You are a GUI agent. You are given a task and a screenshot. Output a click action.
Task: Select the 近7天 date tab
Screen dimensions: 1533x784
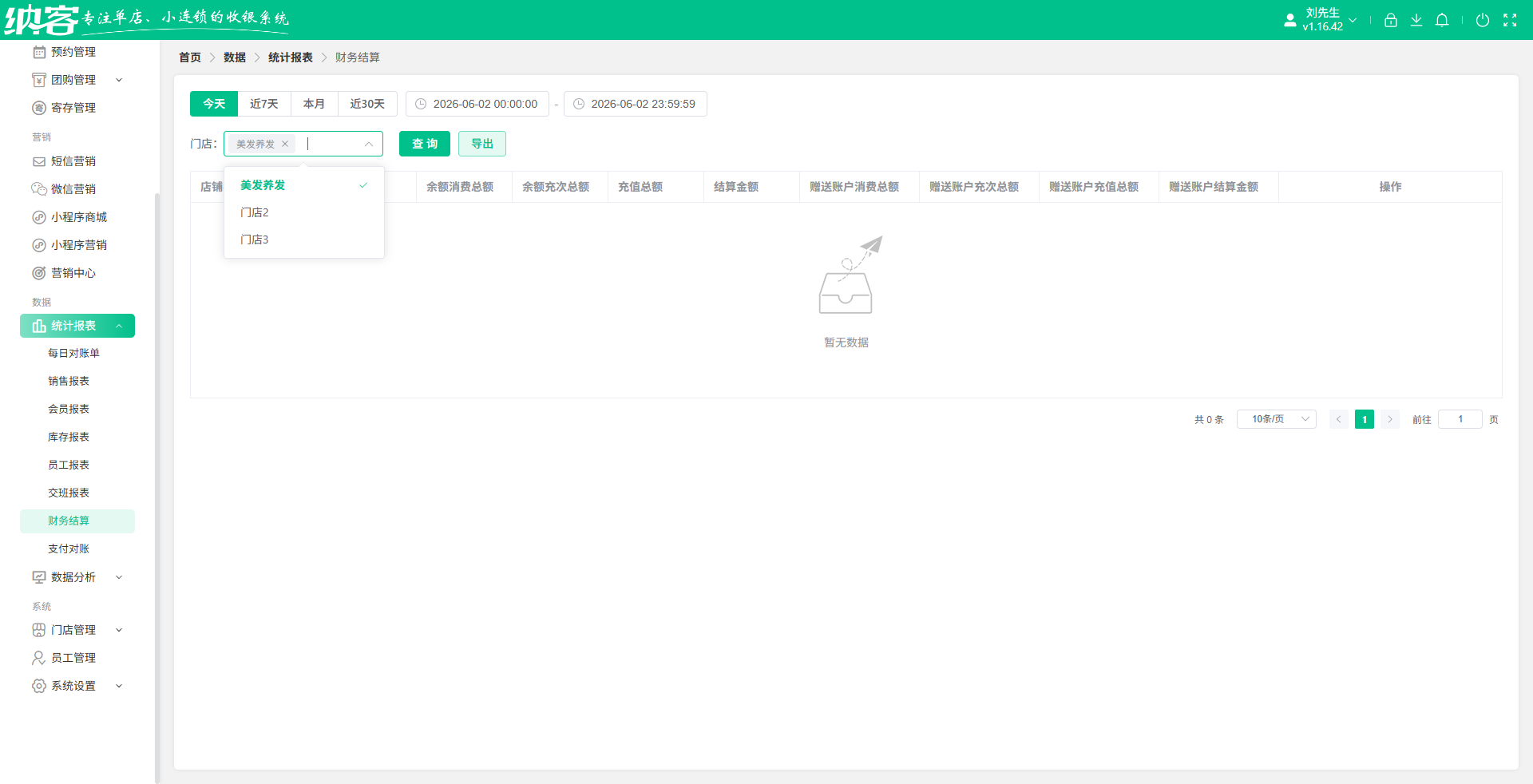(264, 104)
